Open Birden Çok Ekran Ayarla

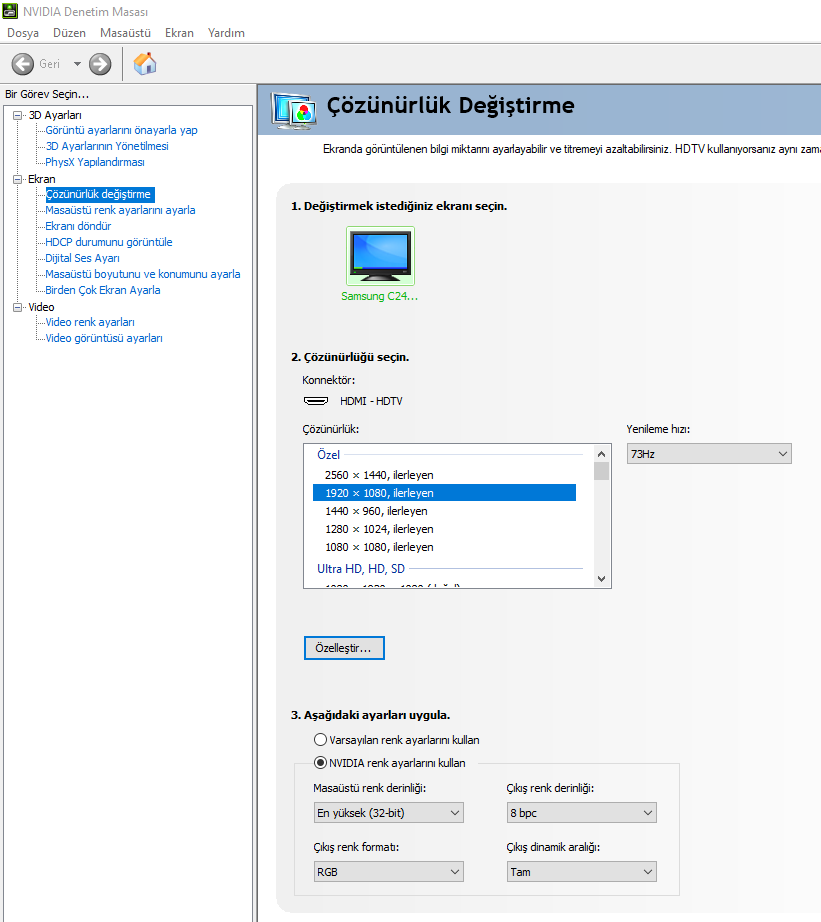pyautogui.click(x=103, y=290)
